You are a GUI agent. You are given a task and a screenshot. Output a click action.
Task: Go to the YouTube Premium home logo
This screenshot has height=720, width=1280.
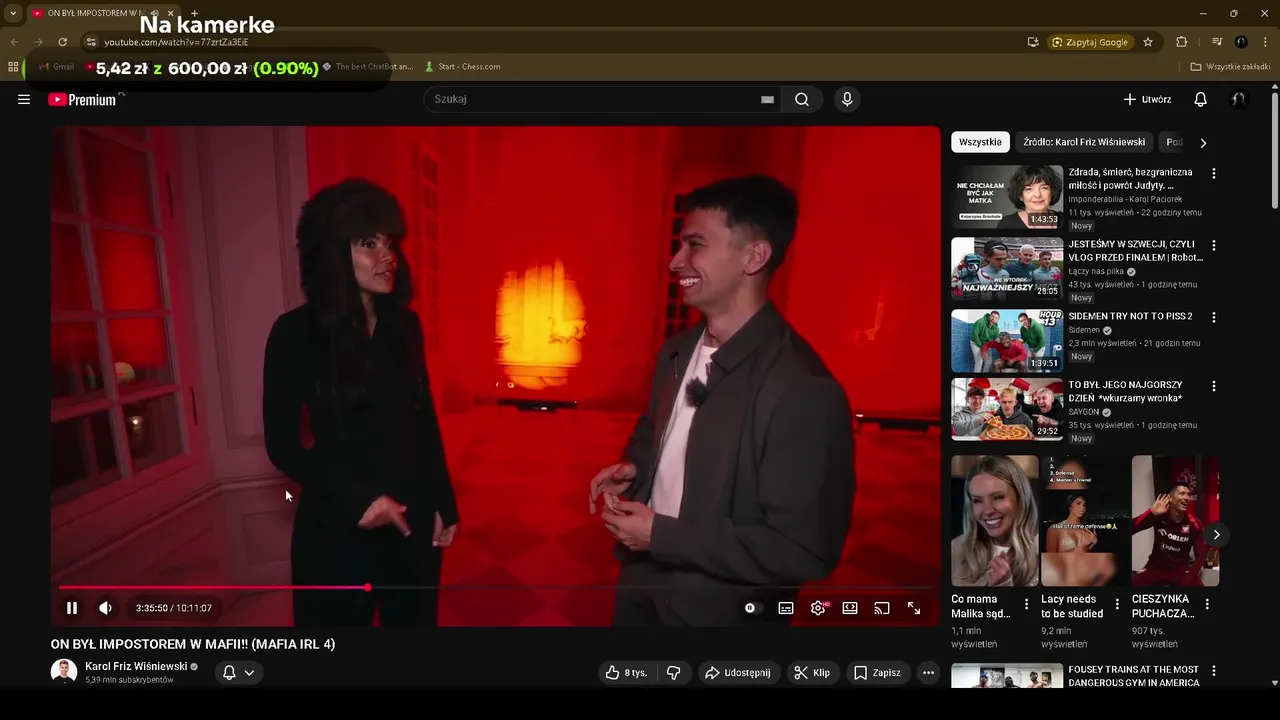(x=82, y=99)
